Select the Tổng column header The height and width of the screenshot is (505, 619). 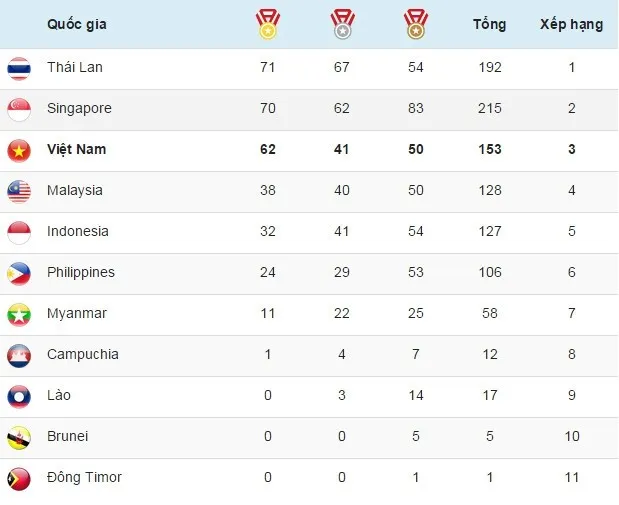[490, 24]
